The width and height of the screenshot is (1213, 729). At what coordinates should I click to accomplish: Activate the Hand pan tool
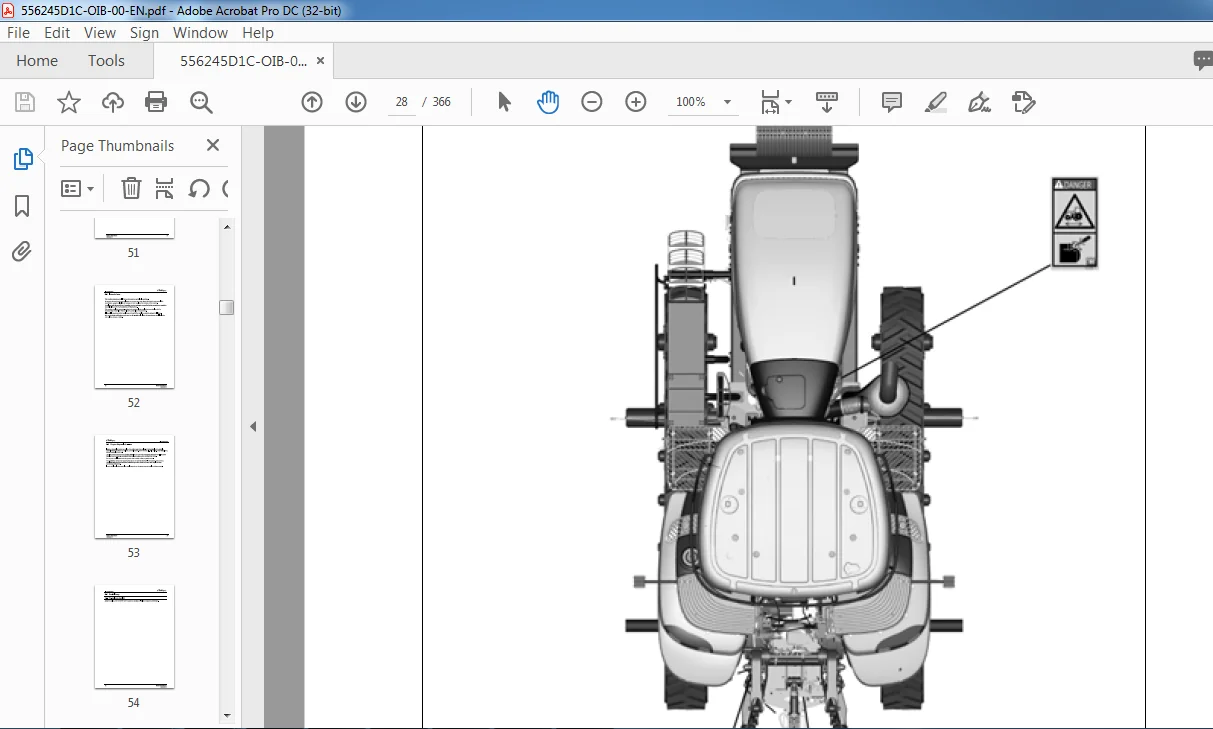(x=548, y=102)
